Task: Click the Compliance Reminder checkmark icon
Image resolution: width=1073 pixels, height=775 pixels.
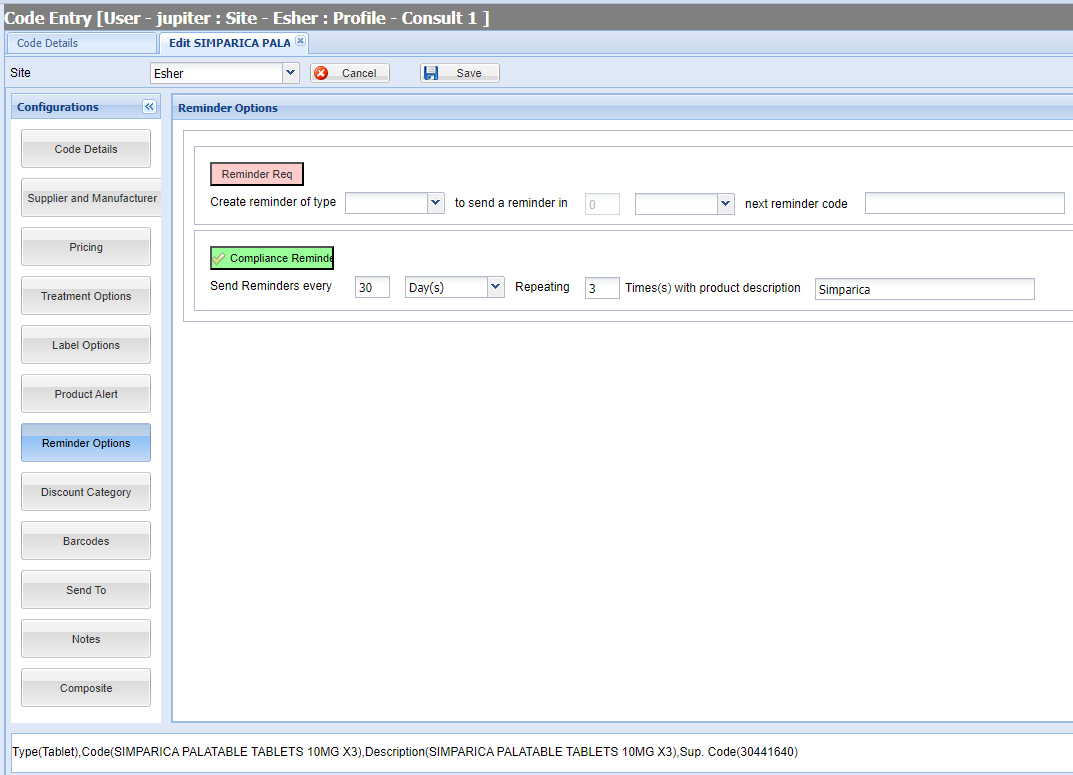Action: click(219, 259)
